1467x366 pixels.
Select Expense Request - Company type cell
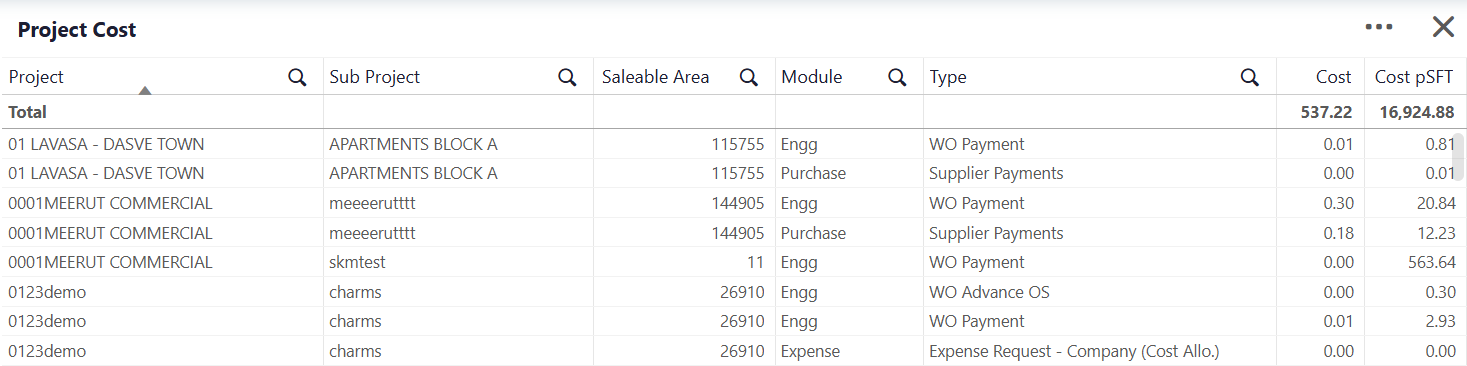[1074, 351]
